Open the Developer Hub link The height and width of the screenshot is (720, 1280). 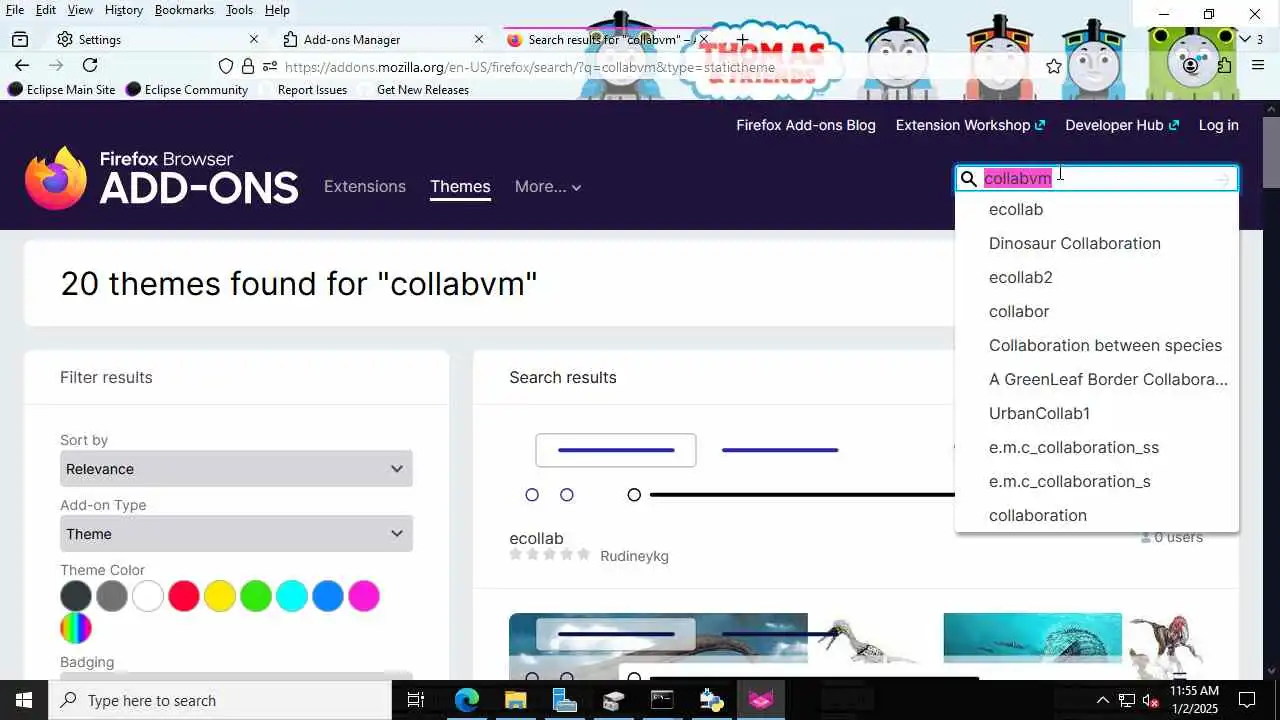tap(1122, 125)
